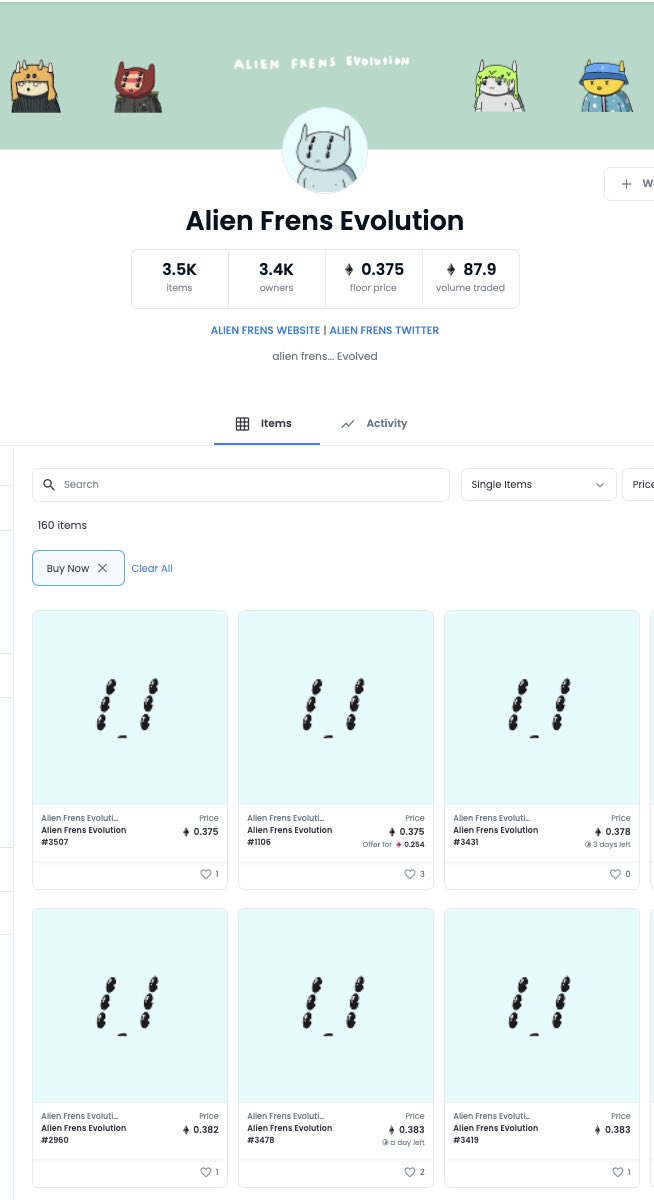Viewport: 654px width, 1200px height.
Task: Open the Price sort dropdown
Action: pyautogui.click(x=638, y=484)
